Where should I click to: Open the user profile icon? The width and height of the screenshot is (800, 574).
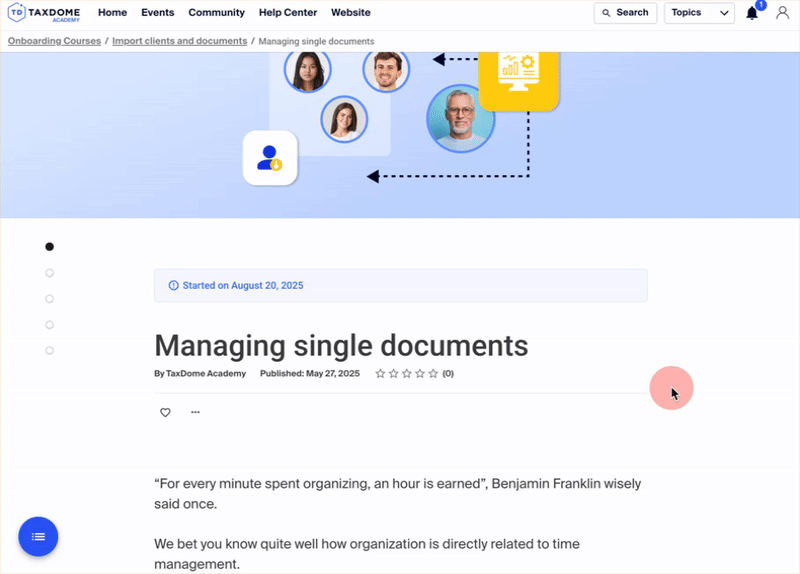point(782,13)
